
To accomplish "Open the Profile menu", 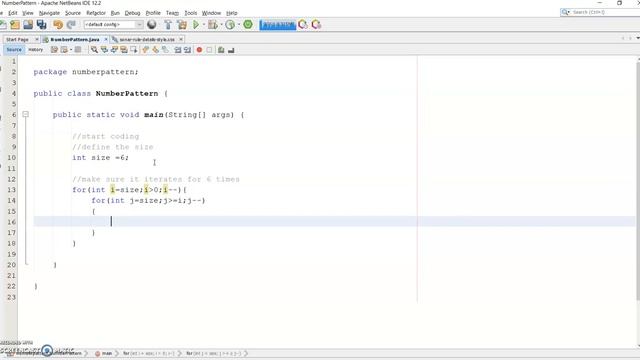I will (153, 13).
